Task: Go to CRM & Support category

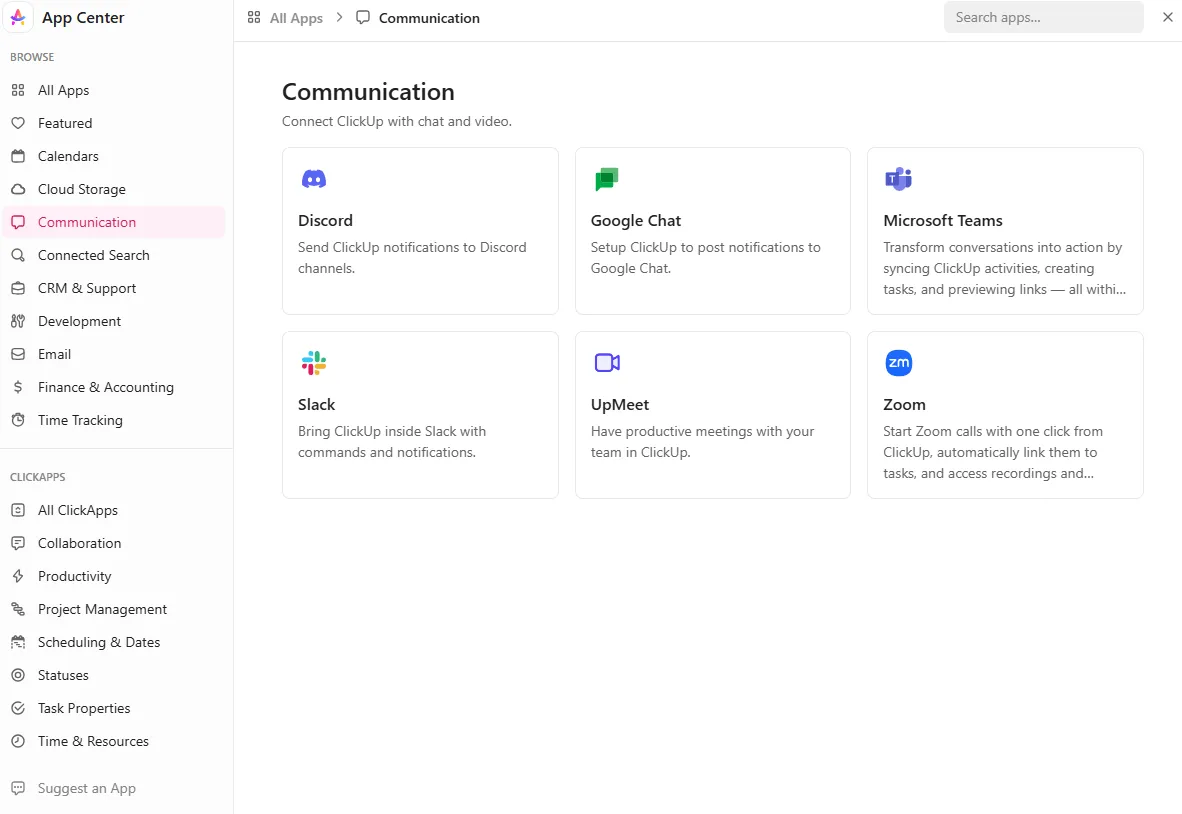Action: click(x=114, y=288)
